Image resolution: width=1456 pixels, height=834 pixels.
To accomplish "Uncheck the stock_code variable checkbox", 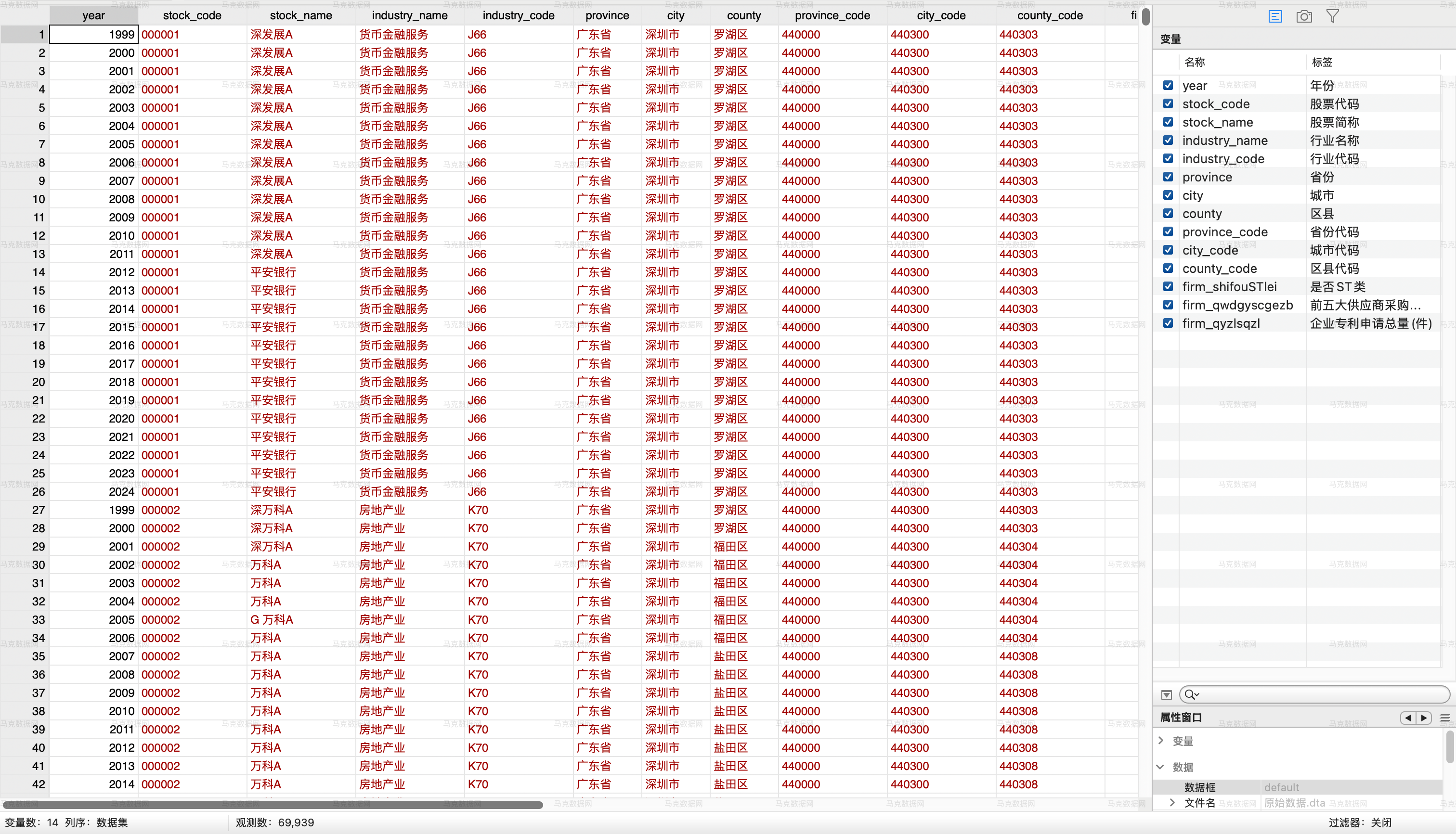I will tap(1168, 103).
